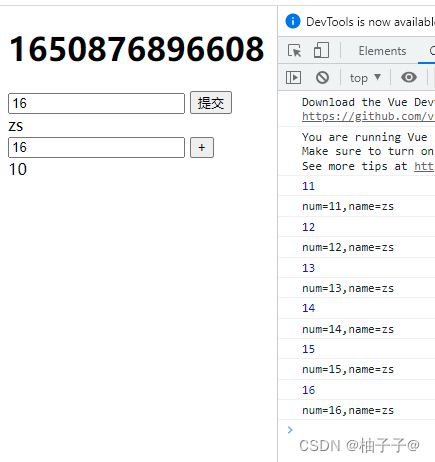Toggle the device toolbar icon
This screenshot has height=462, width=435.
click(x=321, y=51)
